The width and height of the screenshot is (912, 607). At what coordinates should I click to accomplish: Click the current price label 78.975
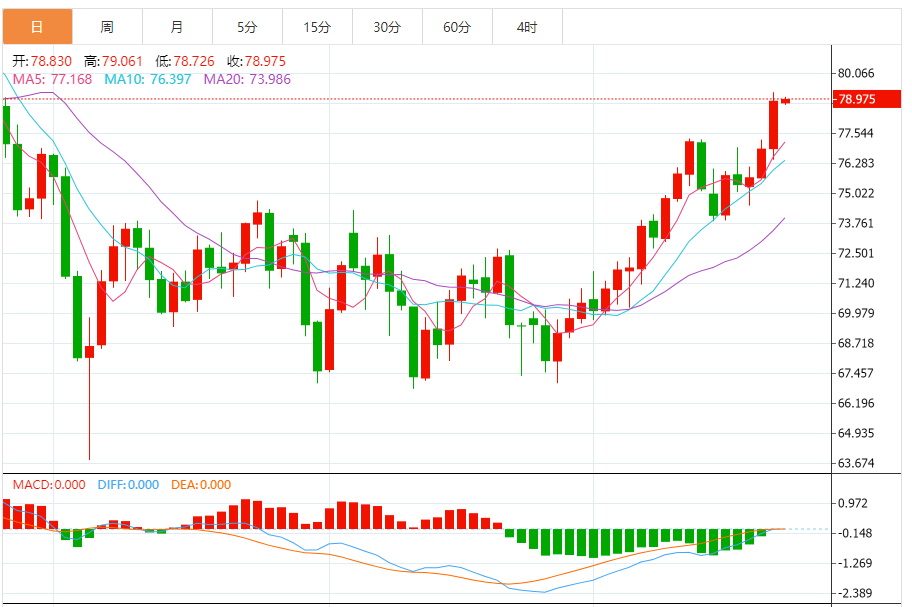[x=867, y=99]
